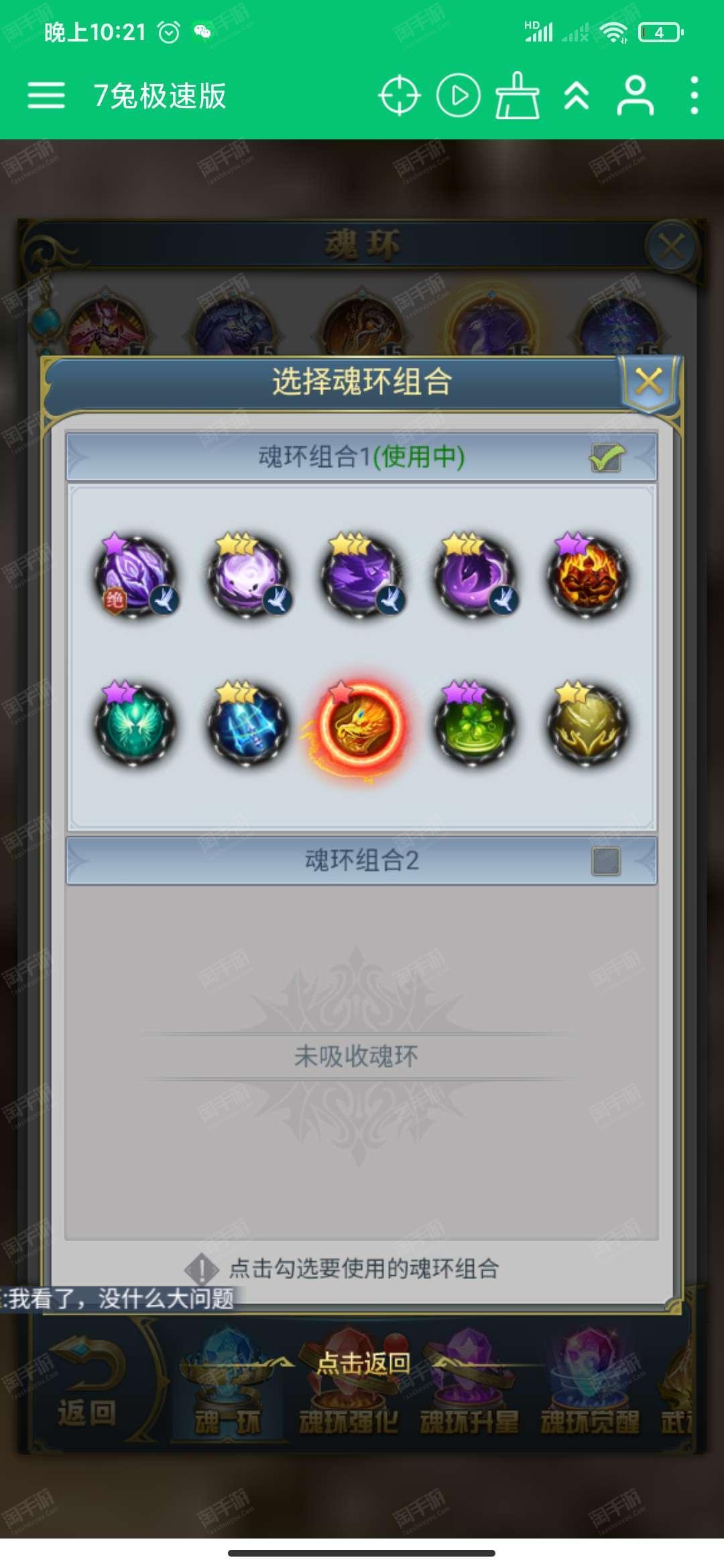The image size is (724, 1568).
Task: Open the hamburger menu in green toolbar
Action: [46, 95]
